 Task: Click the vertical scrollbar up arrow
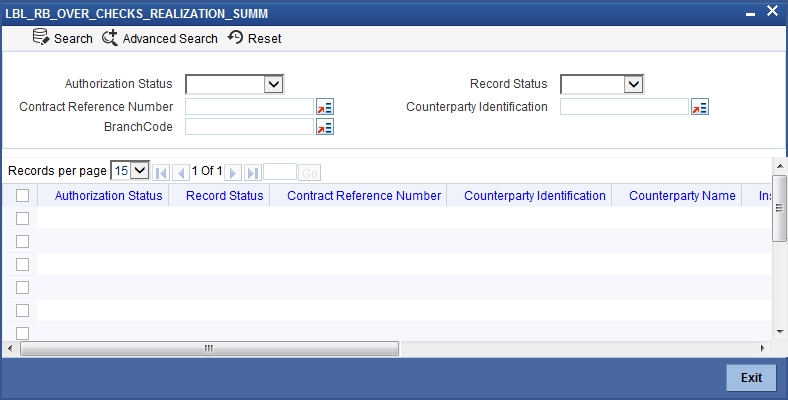tap(780, 166)
